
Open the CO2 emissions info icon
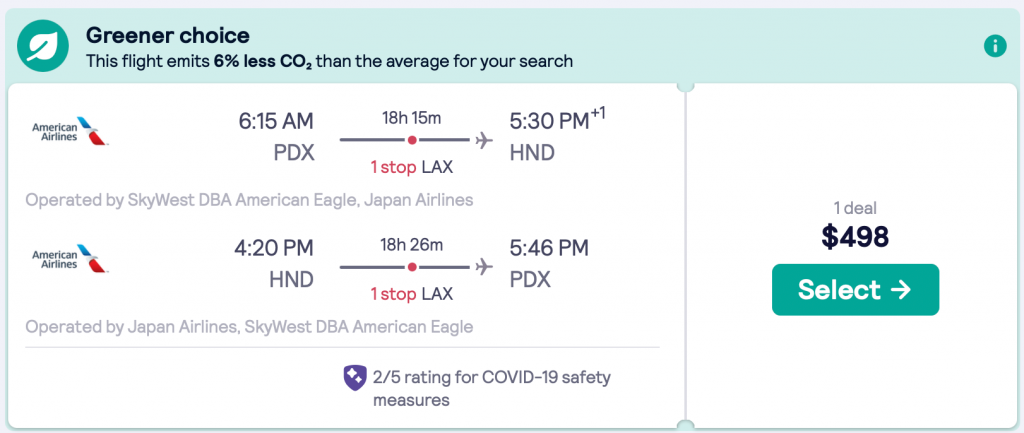point(994,45)
